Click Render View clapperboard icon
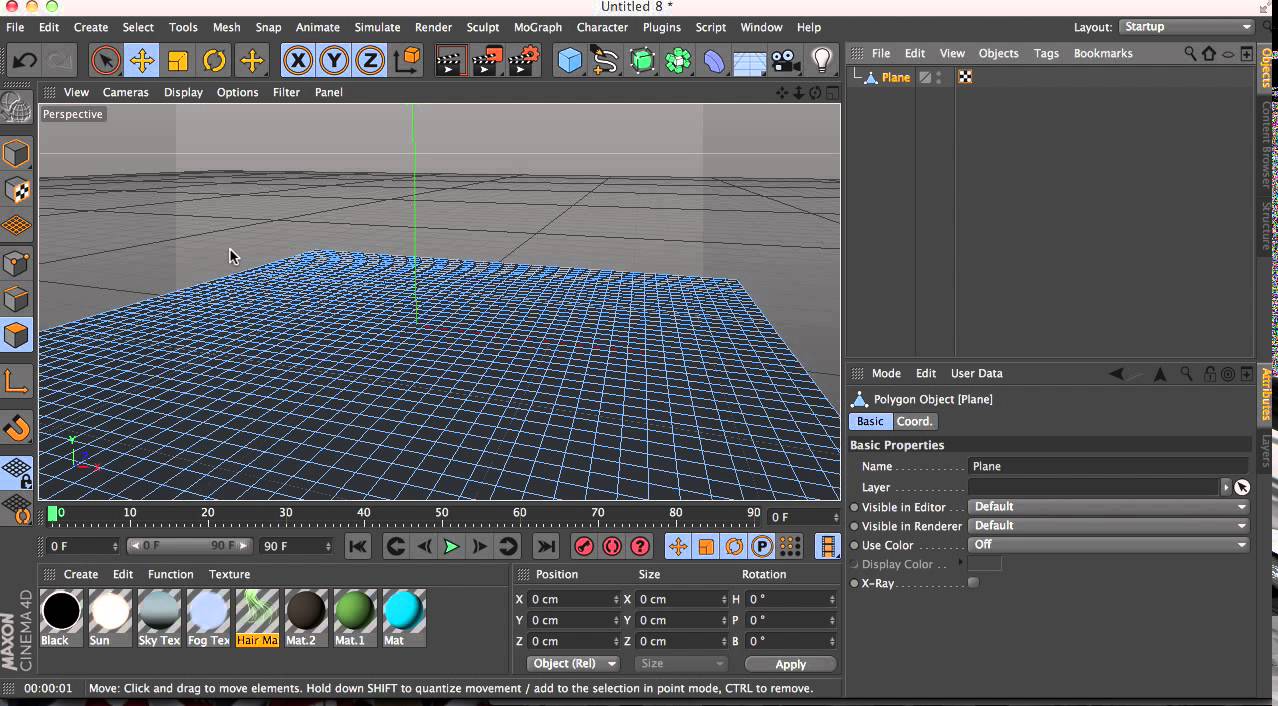 point(451,61)
